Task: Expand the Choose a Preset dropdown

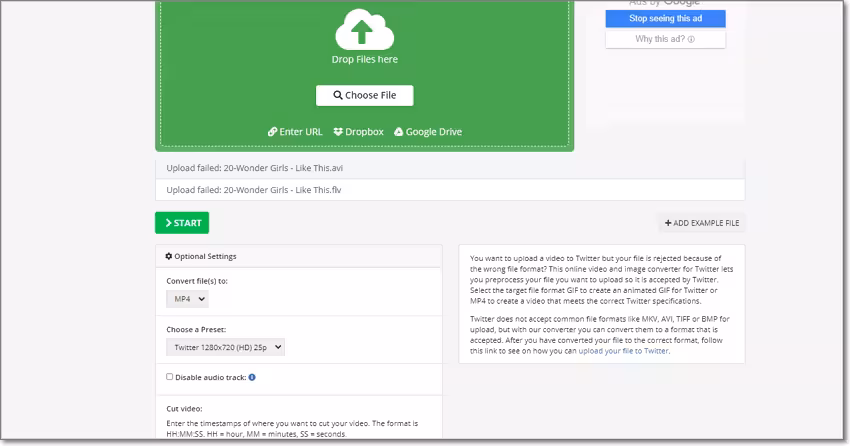Action: 225,347
